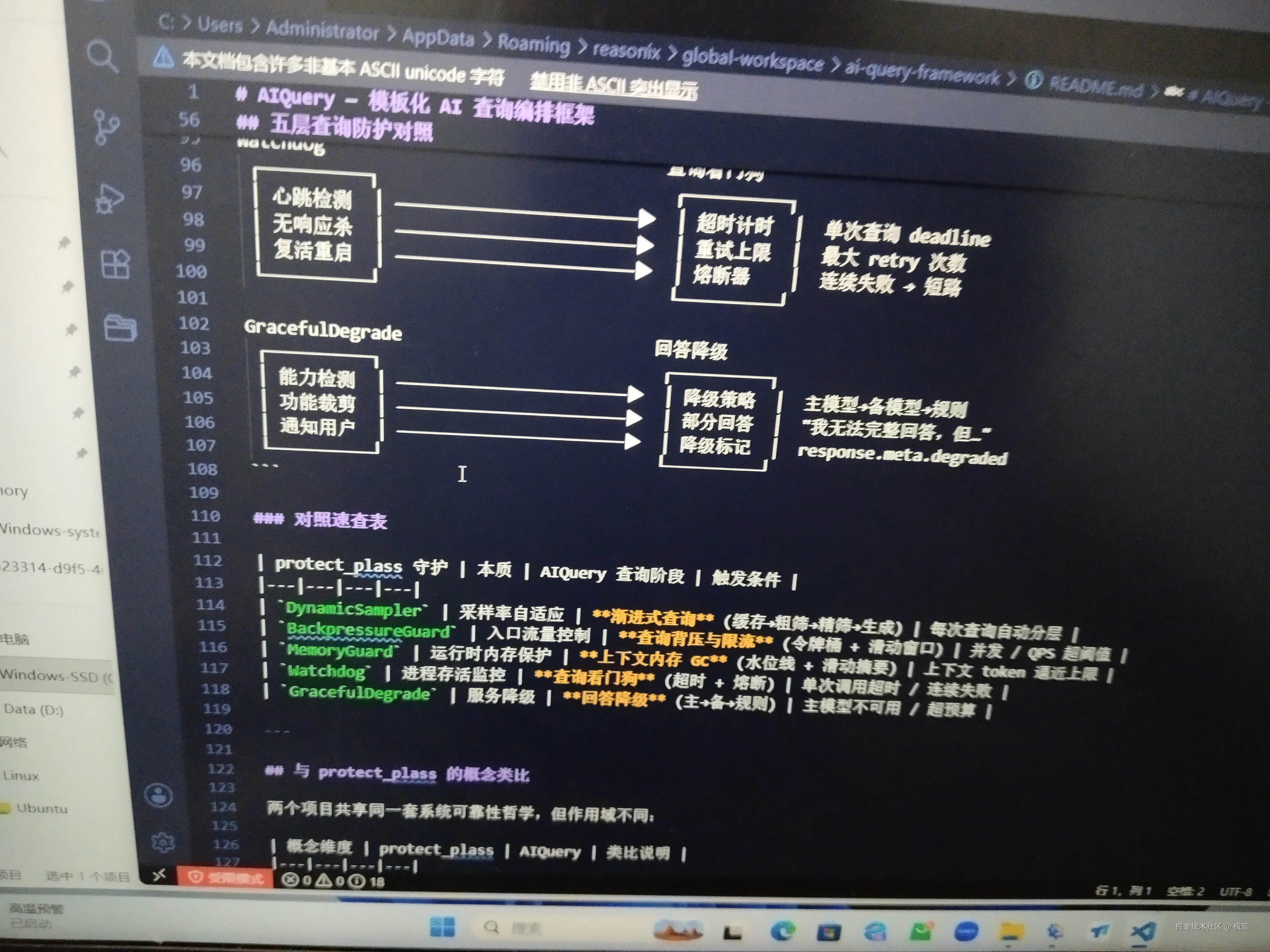Click the warnings triangle count showing 0
Image resolution: width=1270 pixels, height=952 pixels.
(330, 880)
